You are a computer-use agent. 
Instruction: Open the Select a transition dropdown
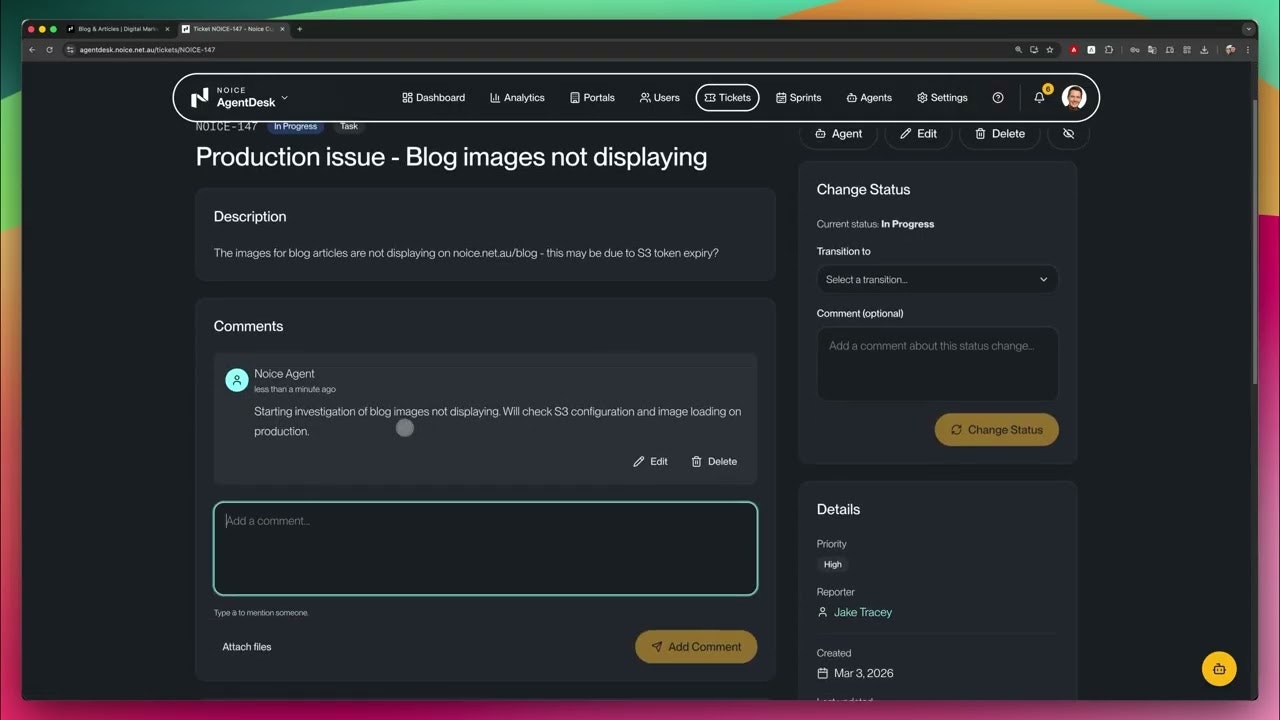(x=936, y=279)
